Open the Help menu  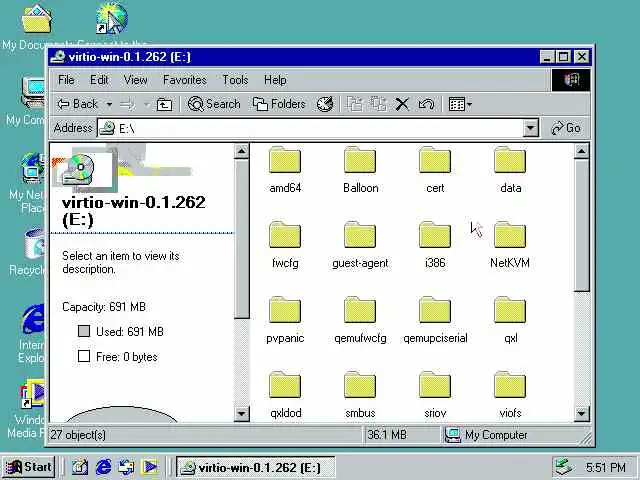tap(275, 80)
